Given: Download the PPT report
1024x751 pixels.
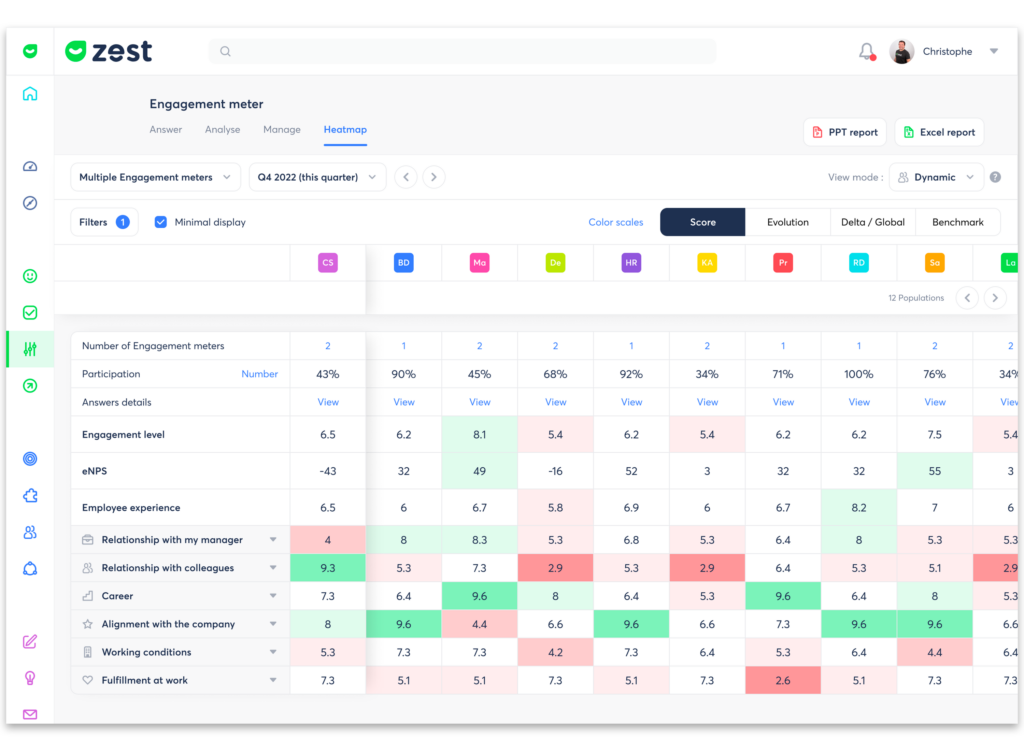Looking at the screenshot, I should coord(844,132).
